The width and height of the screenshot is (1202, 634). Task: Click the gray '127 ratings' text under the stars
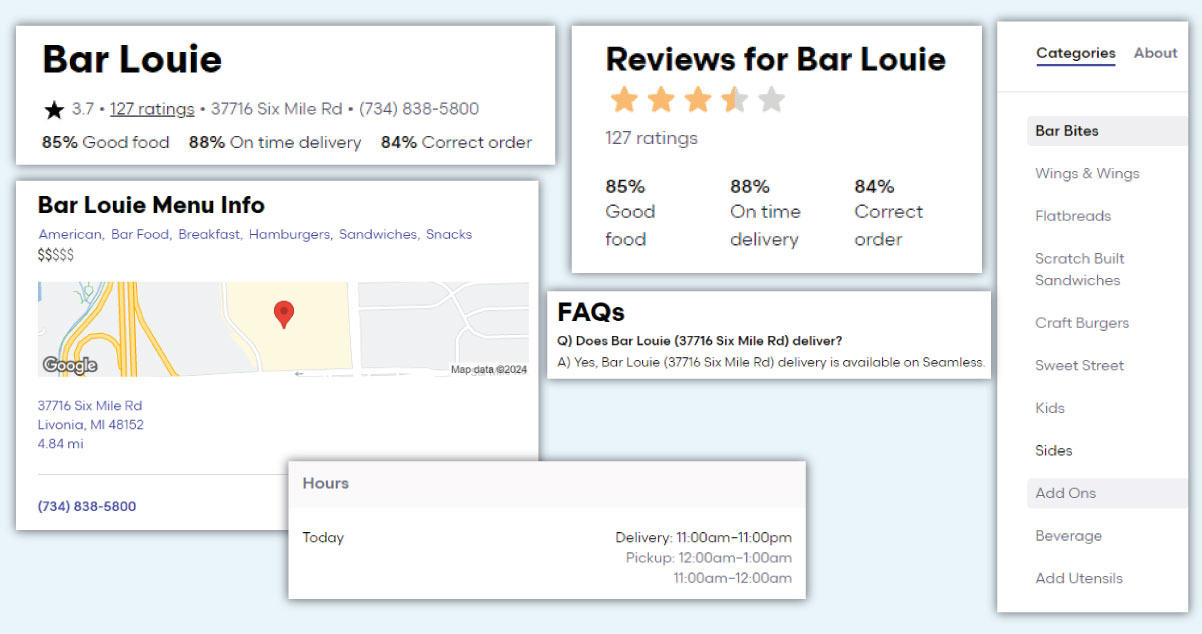click(653, 138)
